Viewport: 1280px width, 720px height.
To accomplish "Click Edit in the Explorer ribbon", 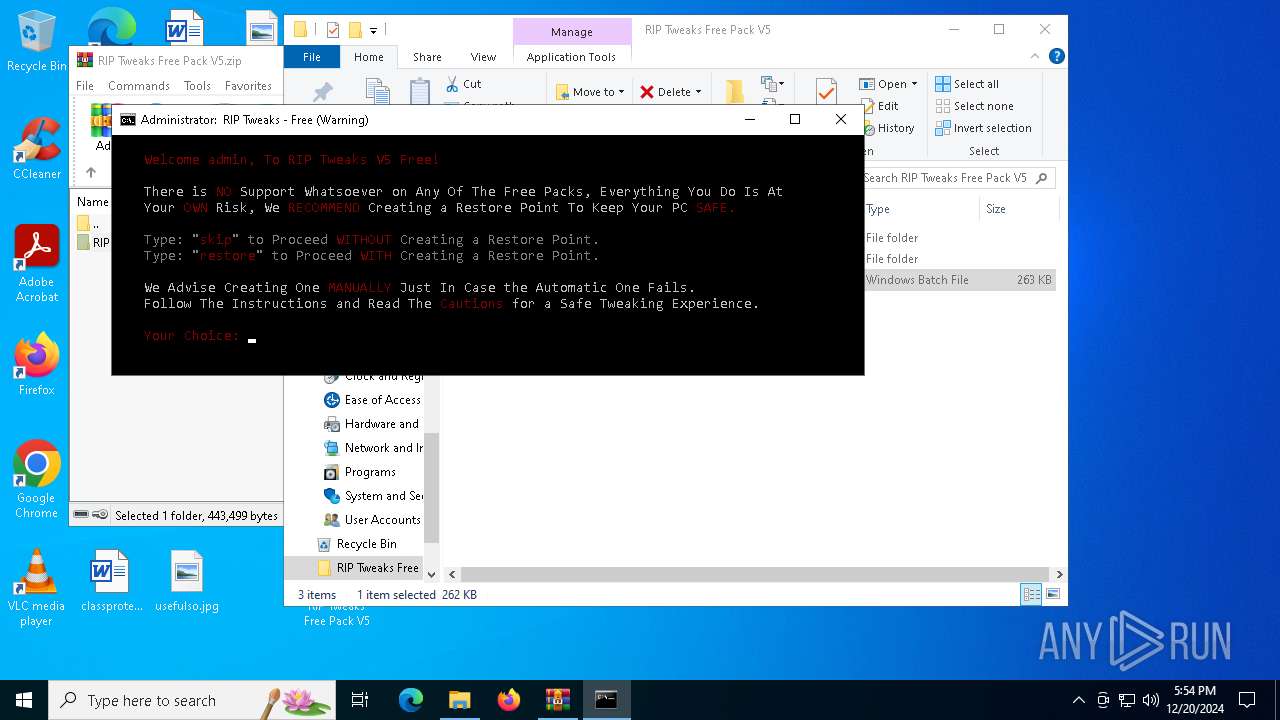I will pyautogui.click(x=878, y=106).
